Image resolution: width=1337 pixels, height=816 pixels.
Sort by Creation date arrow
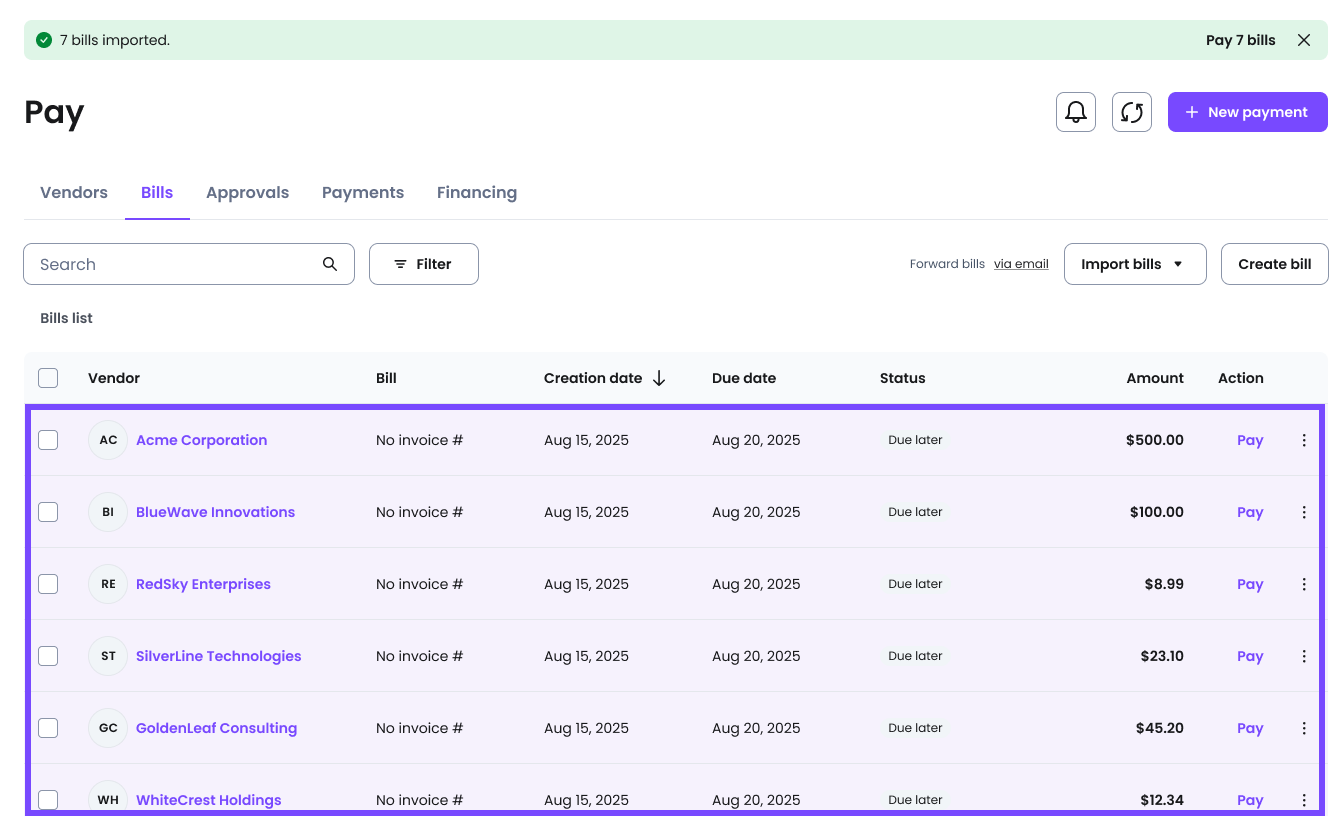click(x=659, y=378)
